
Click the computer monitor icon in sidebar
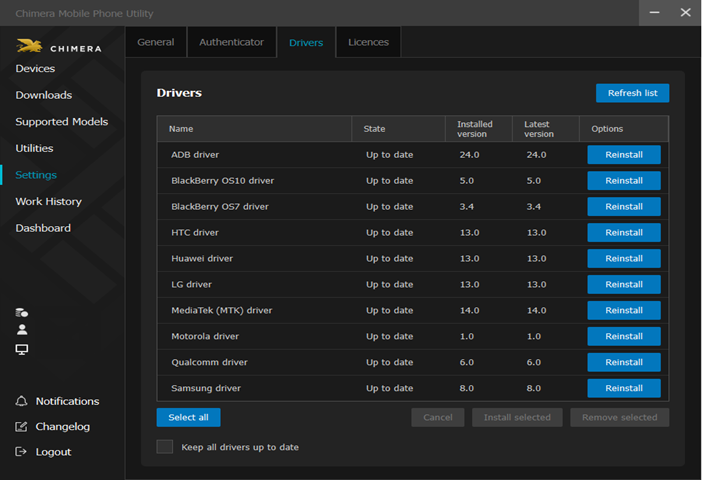[22, 349]
